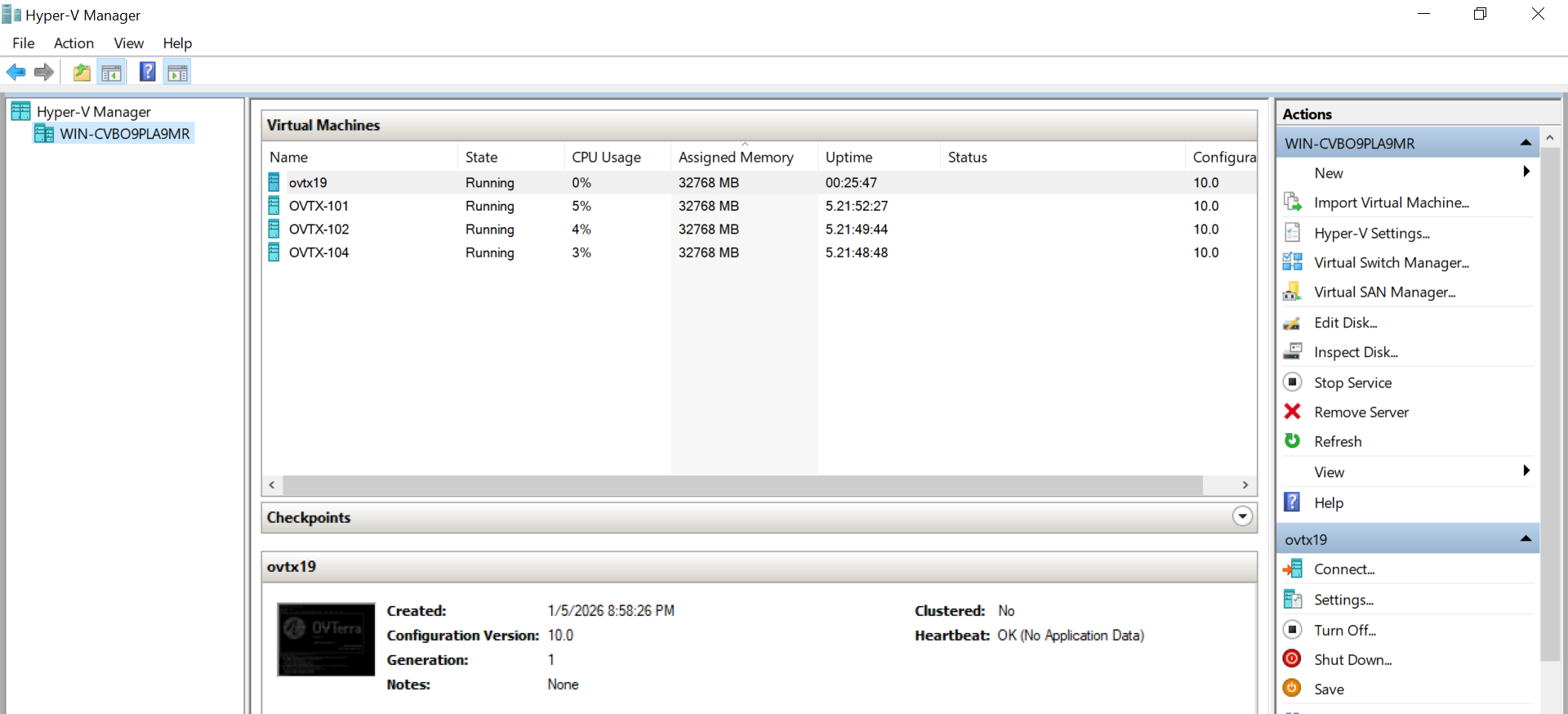Expand the View submenu arrow in Actions

[1526, 471]
